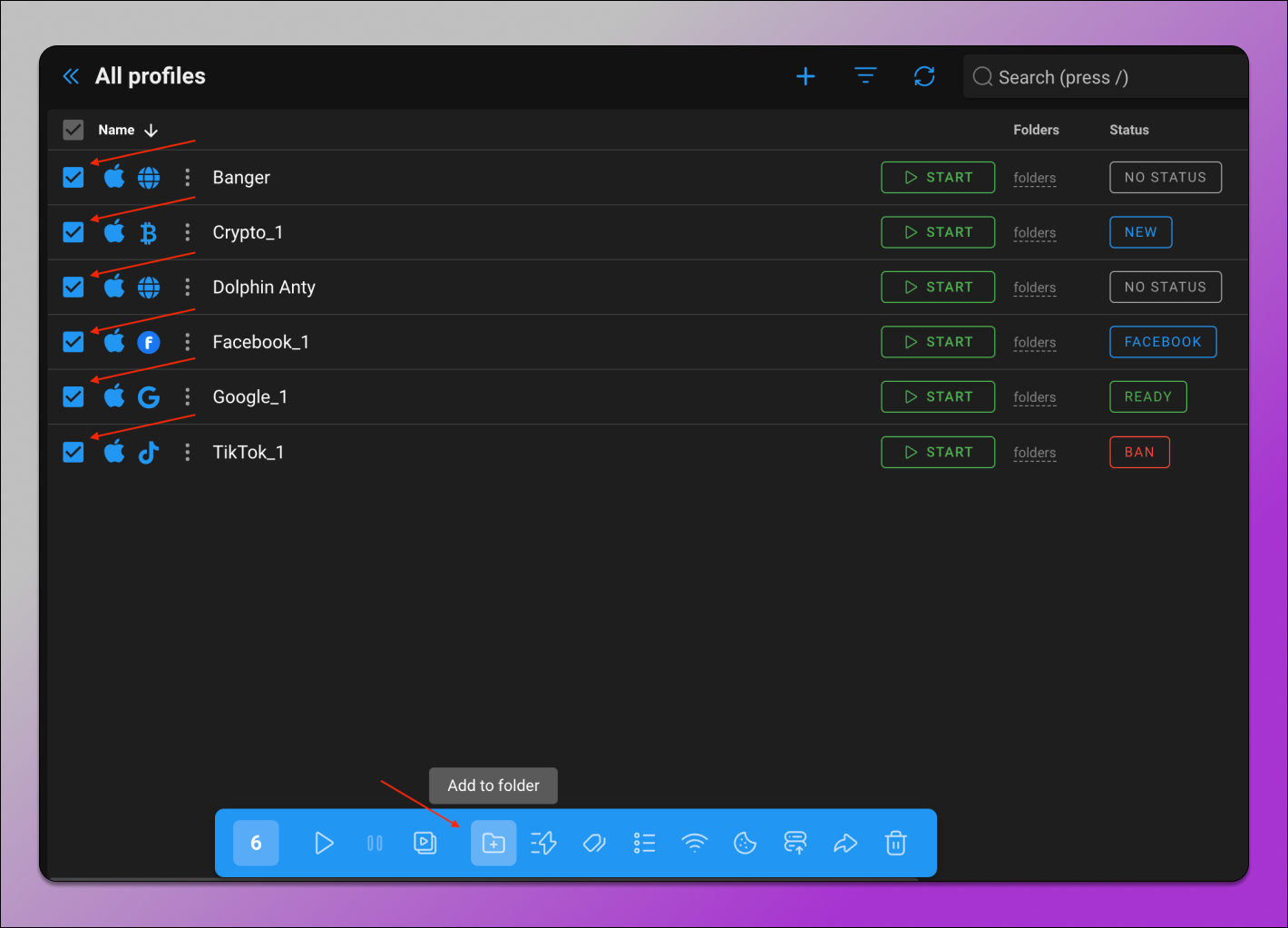Uncheck the Crypto_1 profile checkbox
The image size is (1288, 928).
73,232
